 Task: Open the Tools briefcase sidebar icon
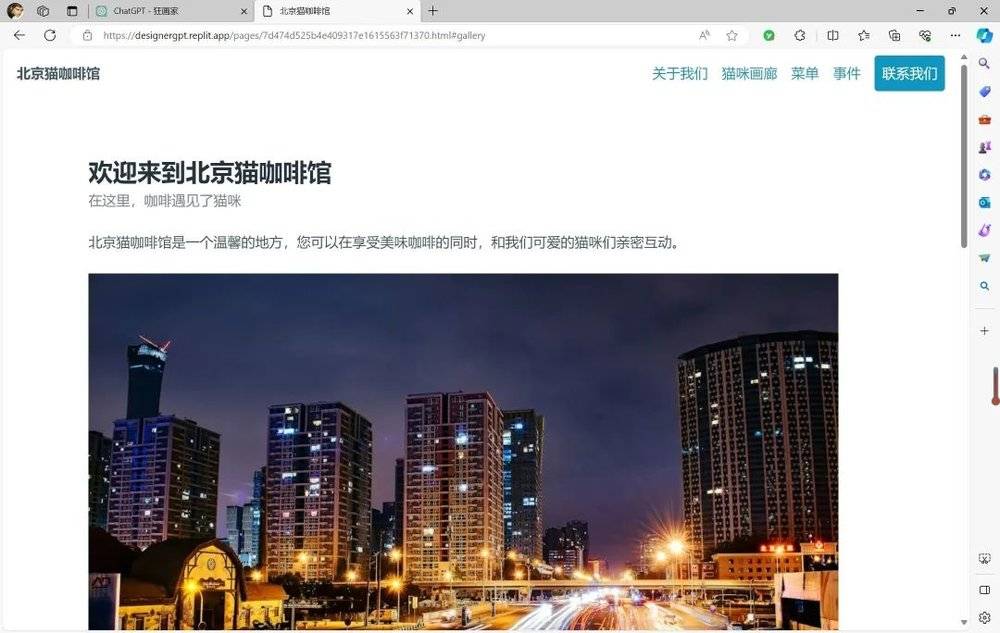pyautogui.click(x=985, y=119)
